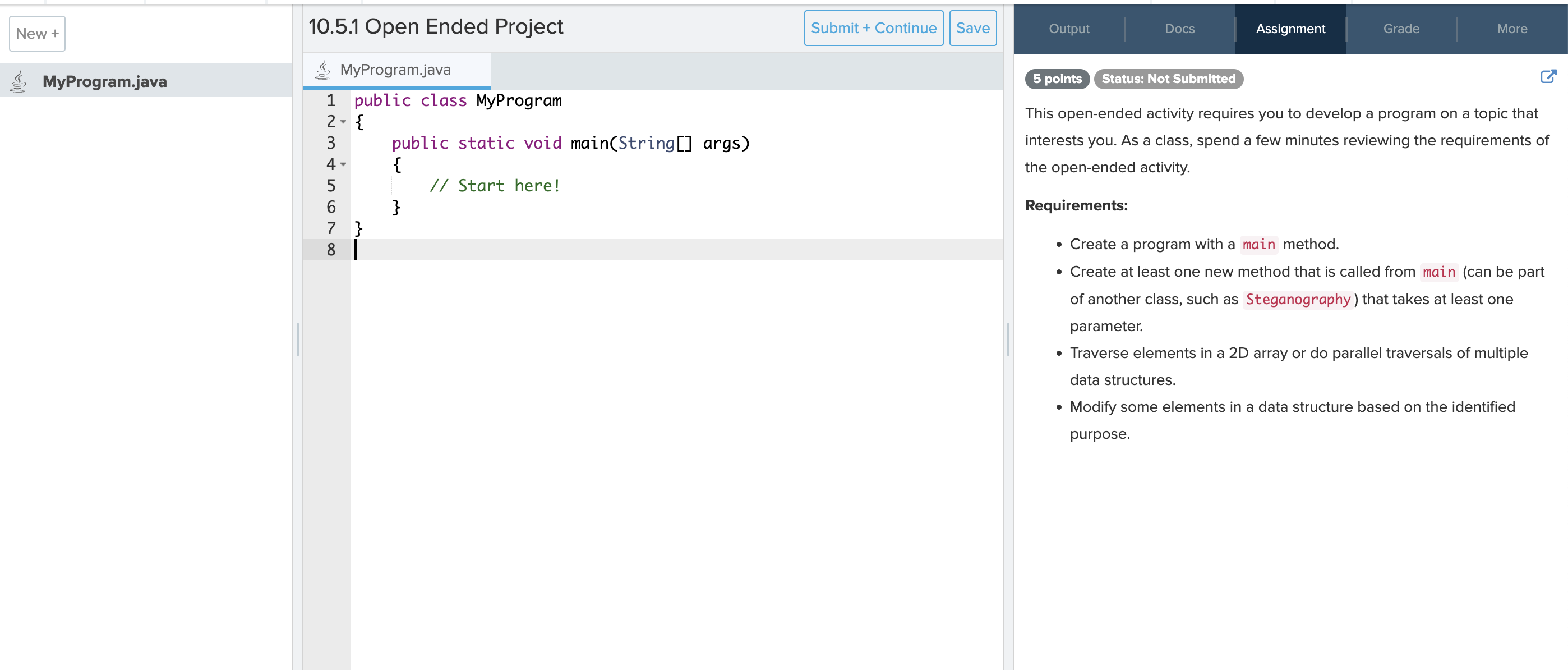This screenshot has width=1568, height=670.
Task: Open assignment in new window via pop-out icon
Action: pos(1548,77)
